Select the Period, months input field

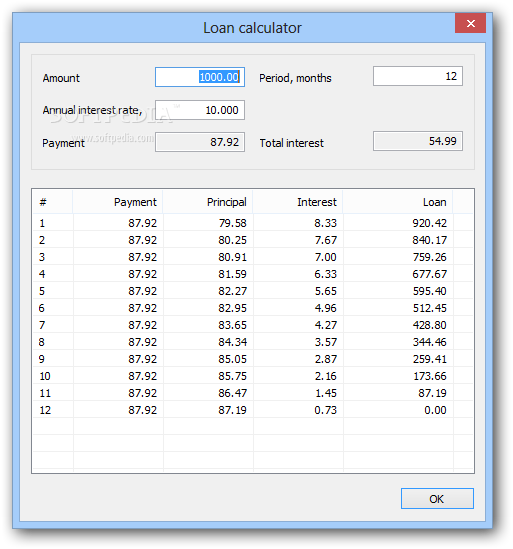(x=418, y=76)
